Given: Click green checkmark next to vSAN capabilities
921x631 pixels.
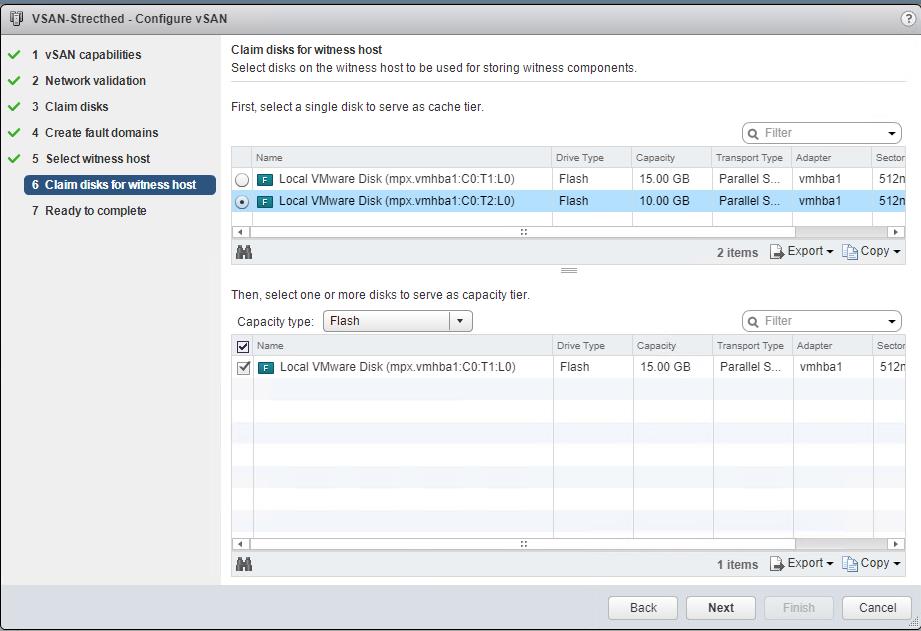Looking at the screenshot, I should click(14, 55).
